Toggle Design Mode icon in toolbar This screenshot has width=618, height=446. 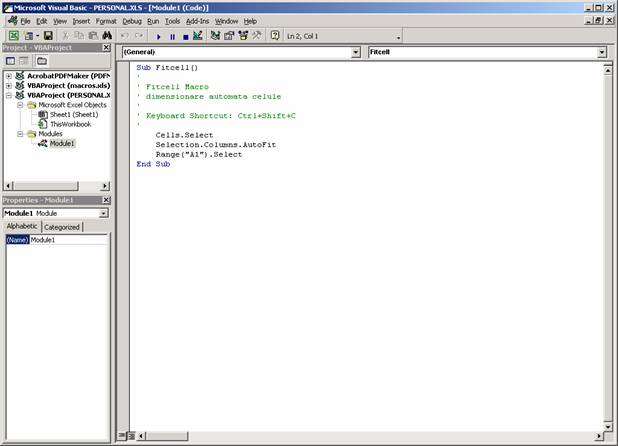coord(197,35)
